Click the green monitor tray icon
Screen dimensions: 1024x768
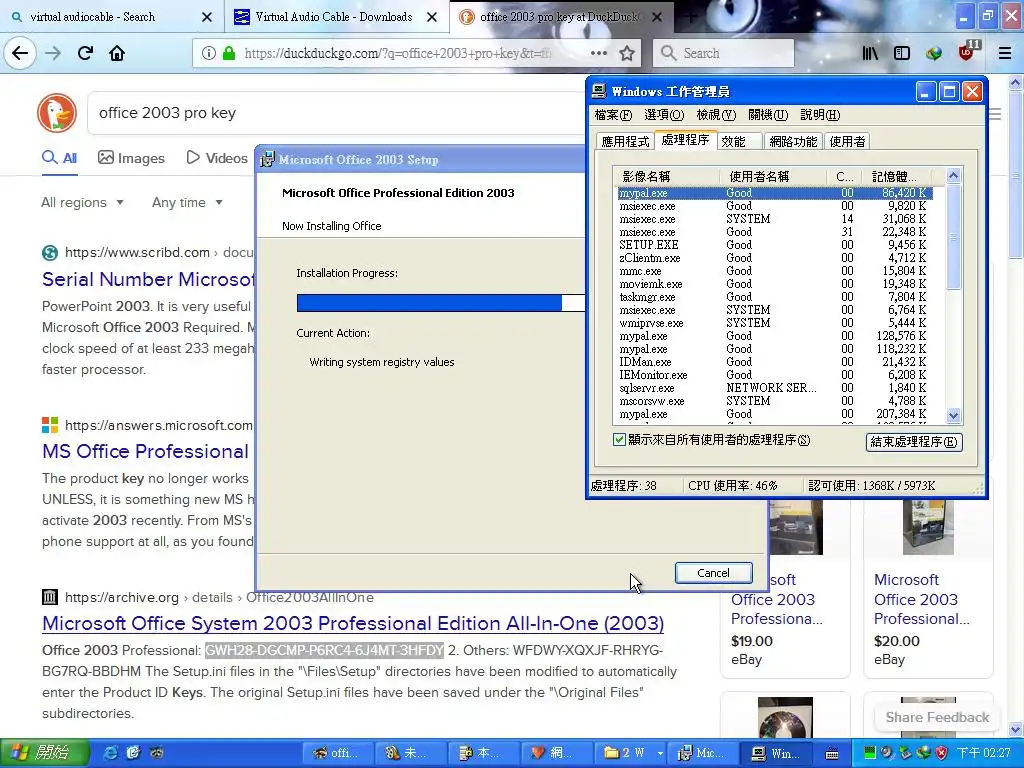pos(869,753)
